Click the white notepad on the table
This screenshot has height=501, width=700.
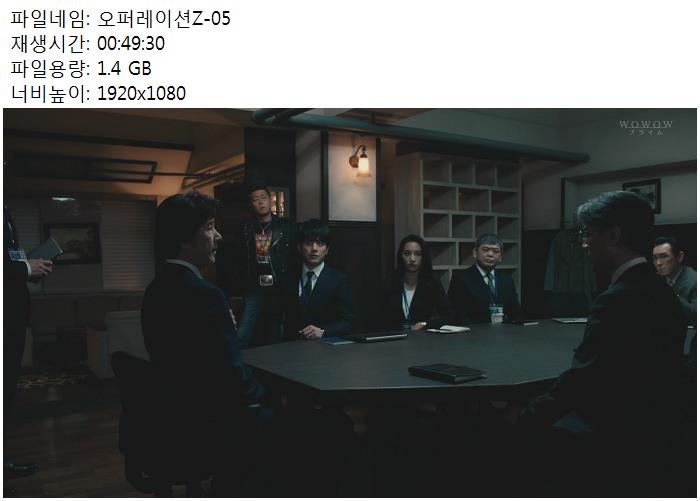pos(448,330)
